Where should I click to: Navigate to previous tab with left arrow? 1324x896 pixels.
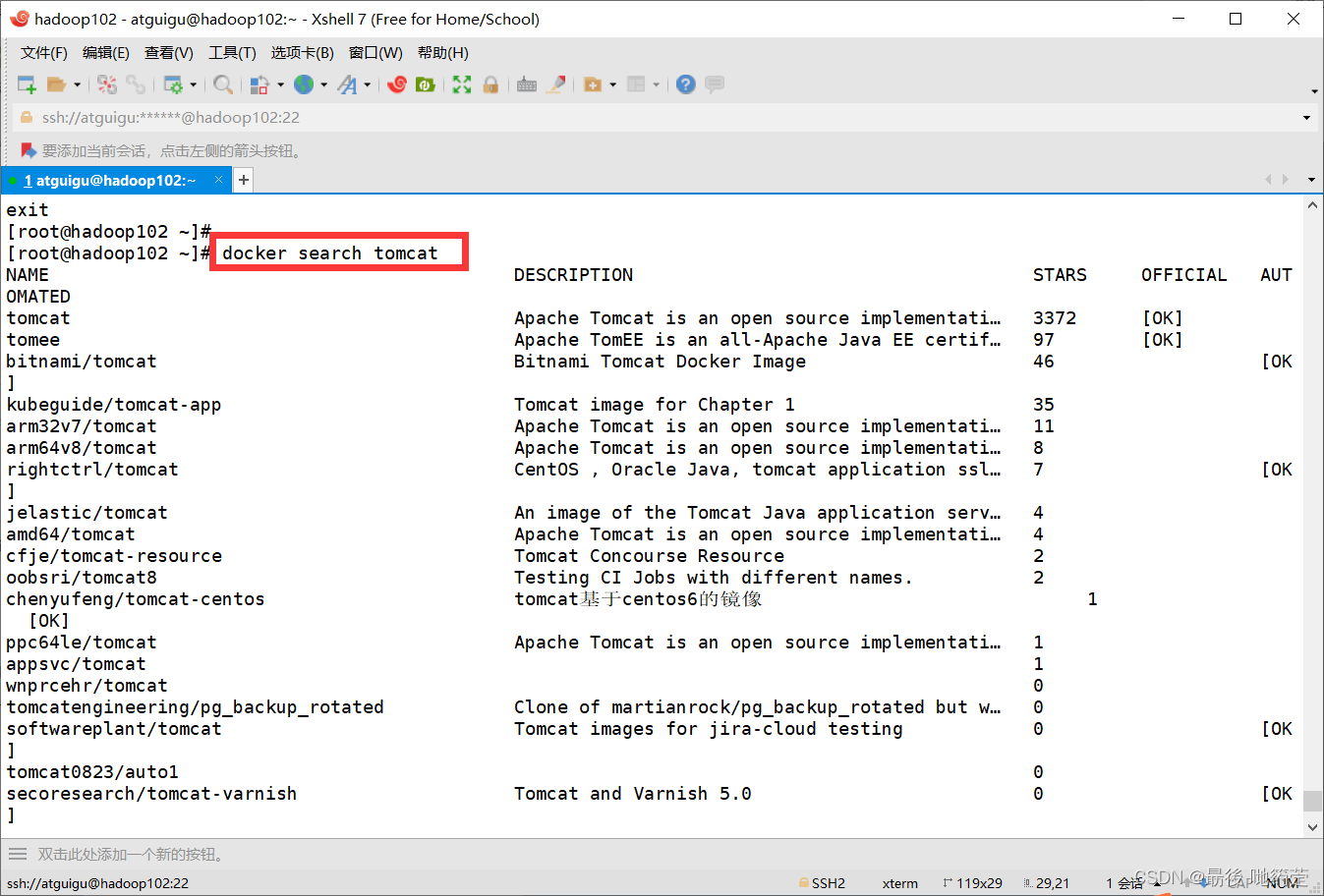click(x=1268, y=180)
